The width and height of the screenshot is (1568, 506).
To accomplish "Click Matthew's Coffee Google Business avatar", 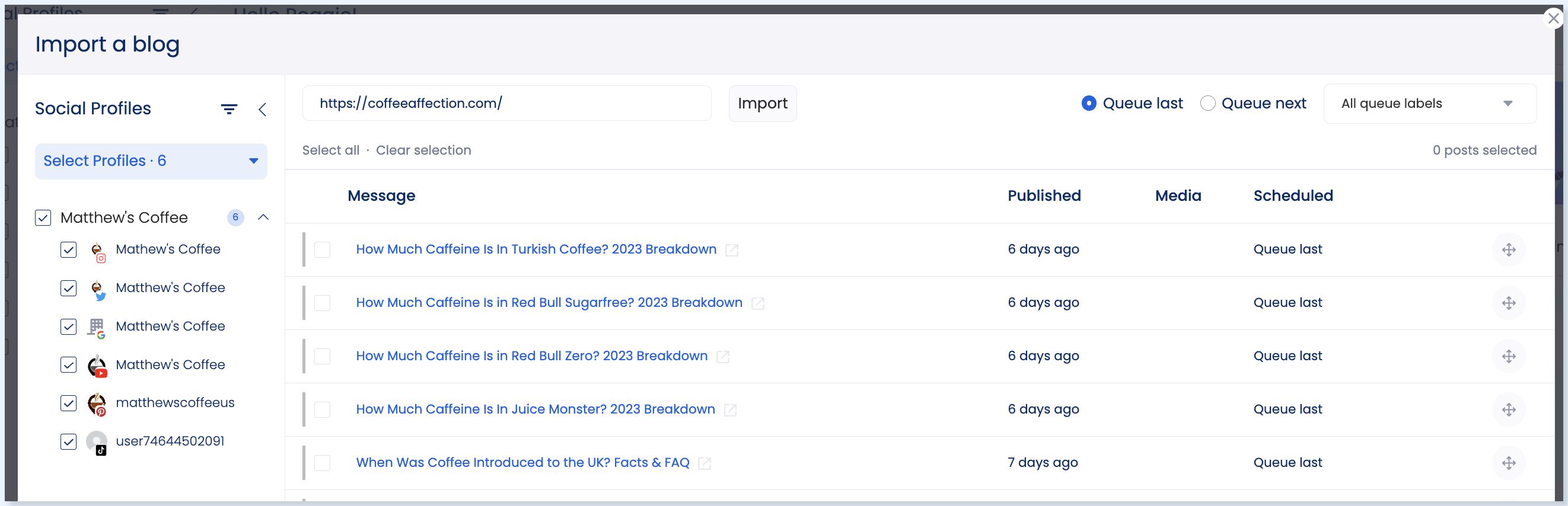I will (x=97, y=327).
